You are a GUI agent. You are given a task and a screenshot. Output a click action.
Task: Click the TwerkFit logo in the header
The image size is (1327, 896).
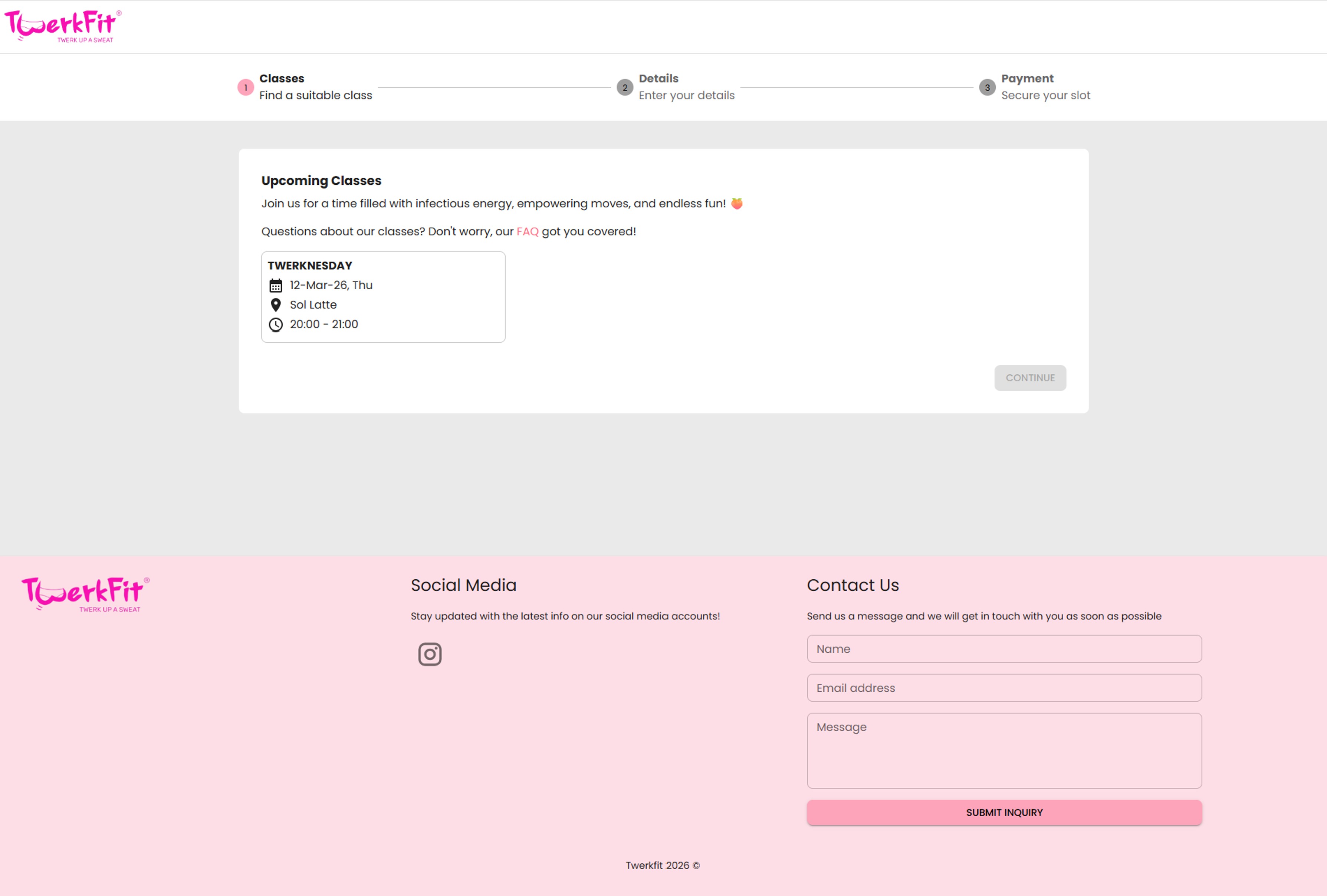point(63,26)
